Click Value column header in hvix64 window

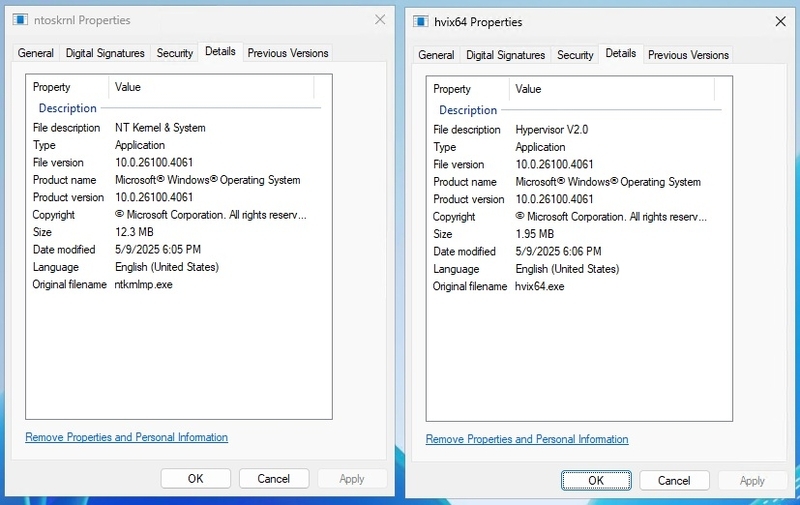pyautogui.click(x=612, y=89)
